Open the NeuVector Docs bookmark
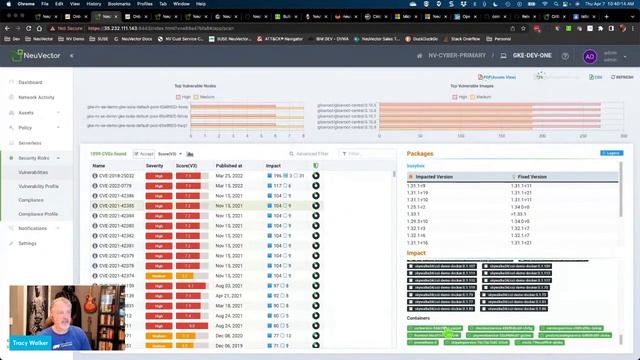This screenshot has width=640, height=360. click(133, 39)
